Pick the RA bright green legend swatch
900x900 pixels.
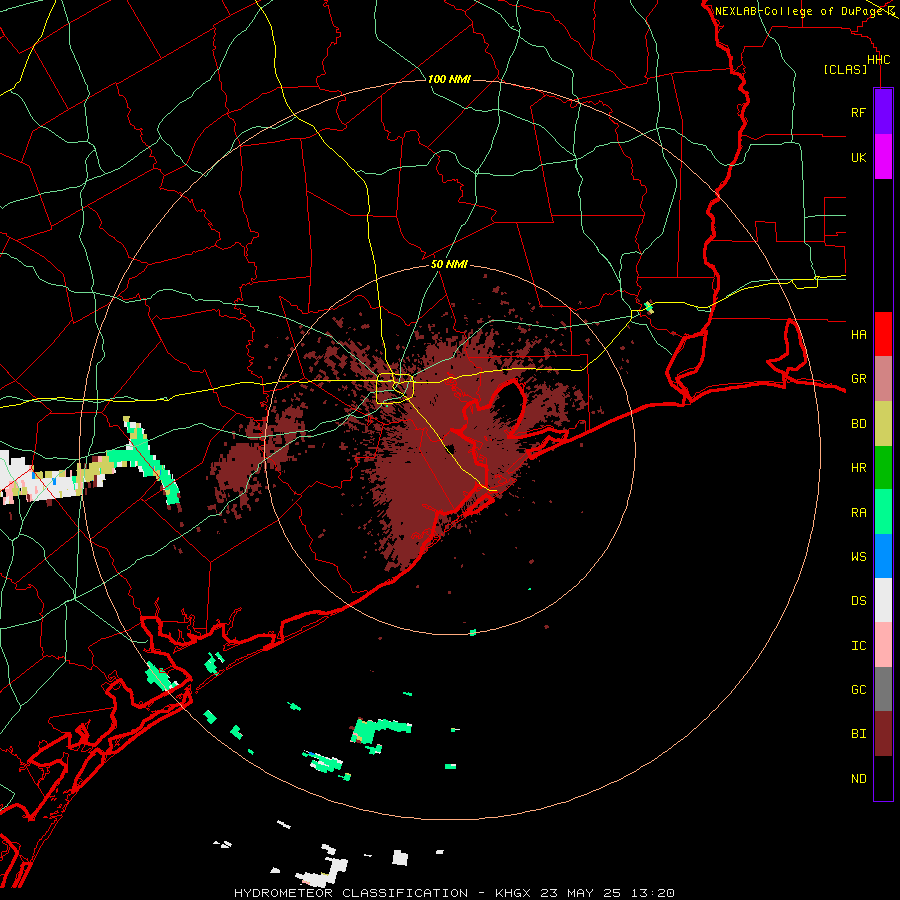click(x=883, y=512)
